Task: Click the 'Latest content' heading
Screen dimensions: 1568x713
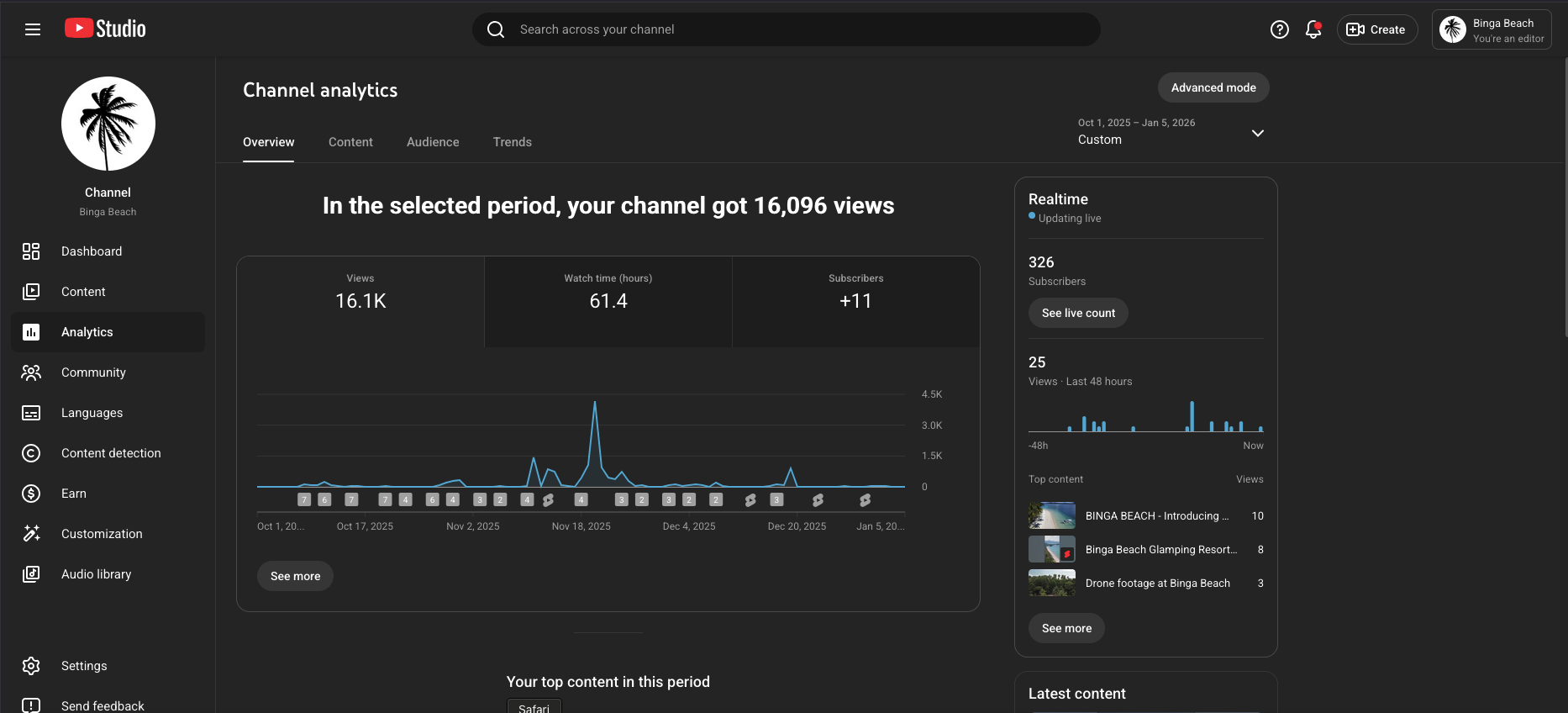Action: pyautogui.click(x=1076, y=694)
